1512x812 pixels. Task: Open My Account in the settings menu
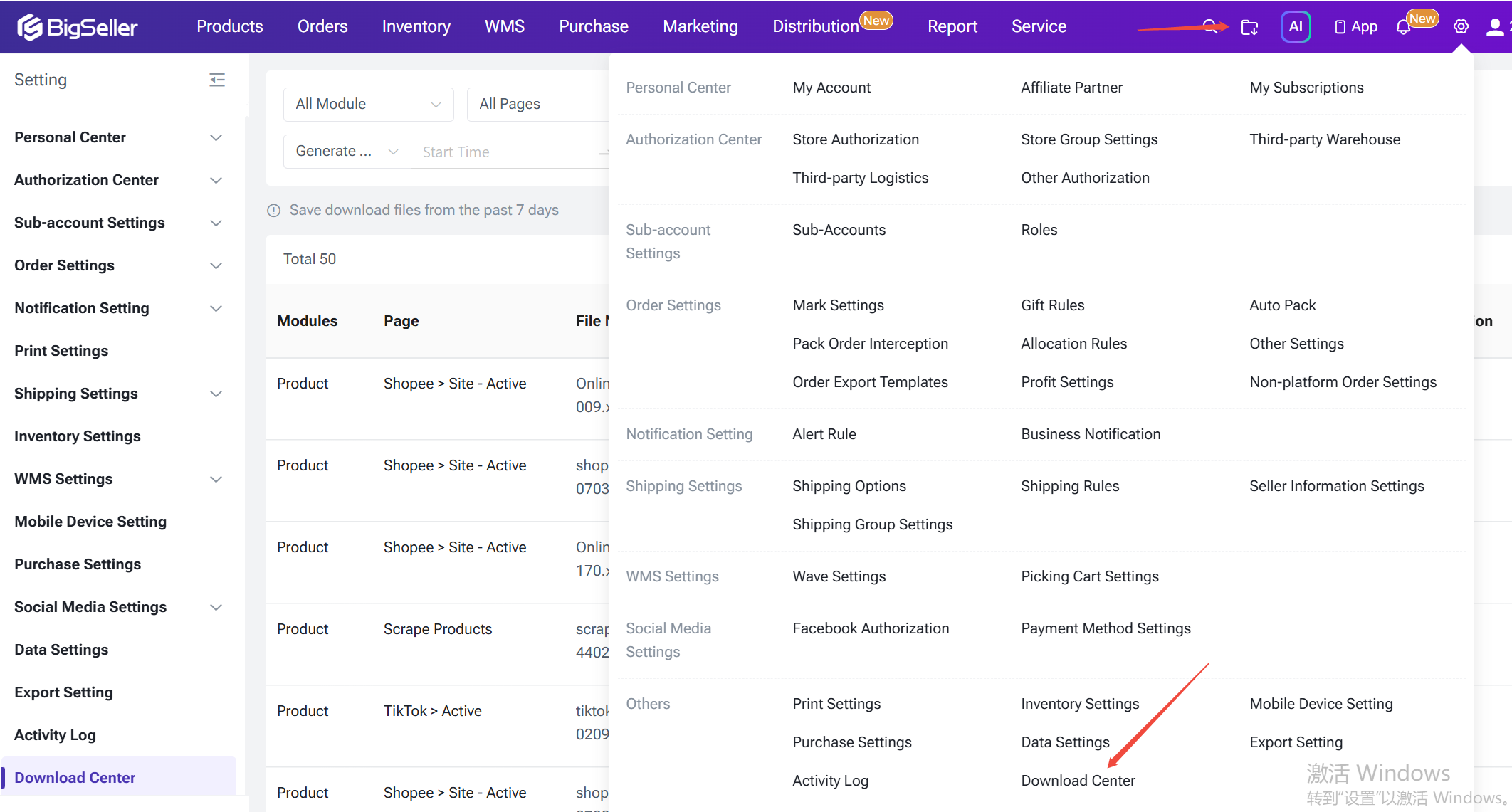click(831, 88)
